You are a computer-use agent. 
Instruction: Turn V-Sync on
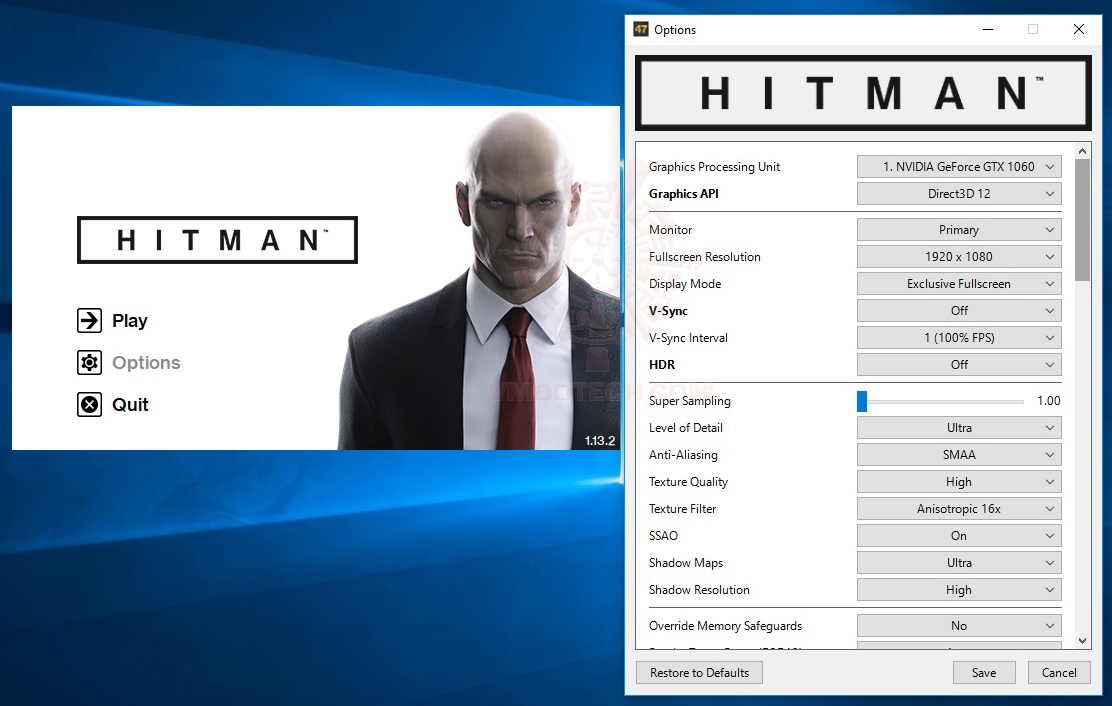[958, 310]
